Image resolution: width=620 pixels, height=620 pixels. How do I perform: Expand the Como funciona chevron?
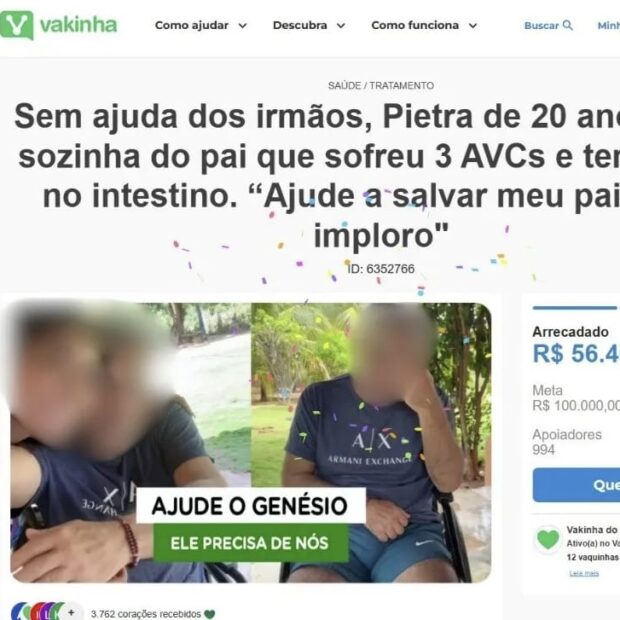tap(473, 26)
